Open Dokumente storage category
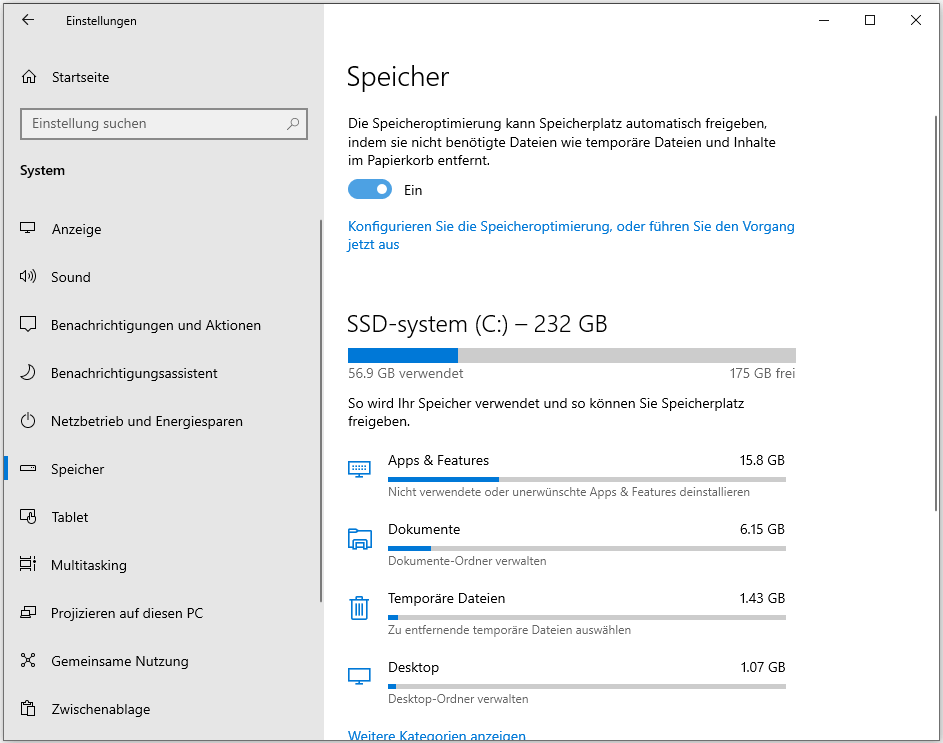This screenshot has width=943, height=743. coord(567,544)
